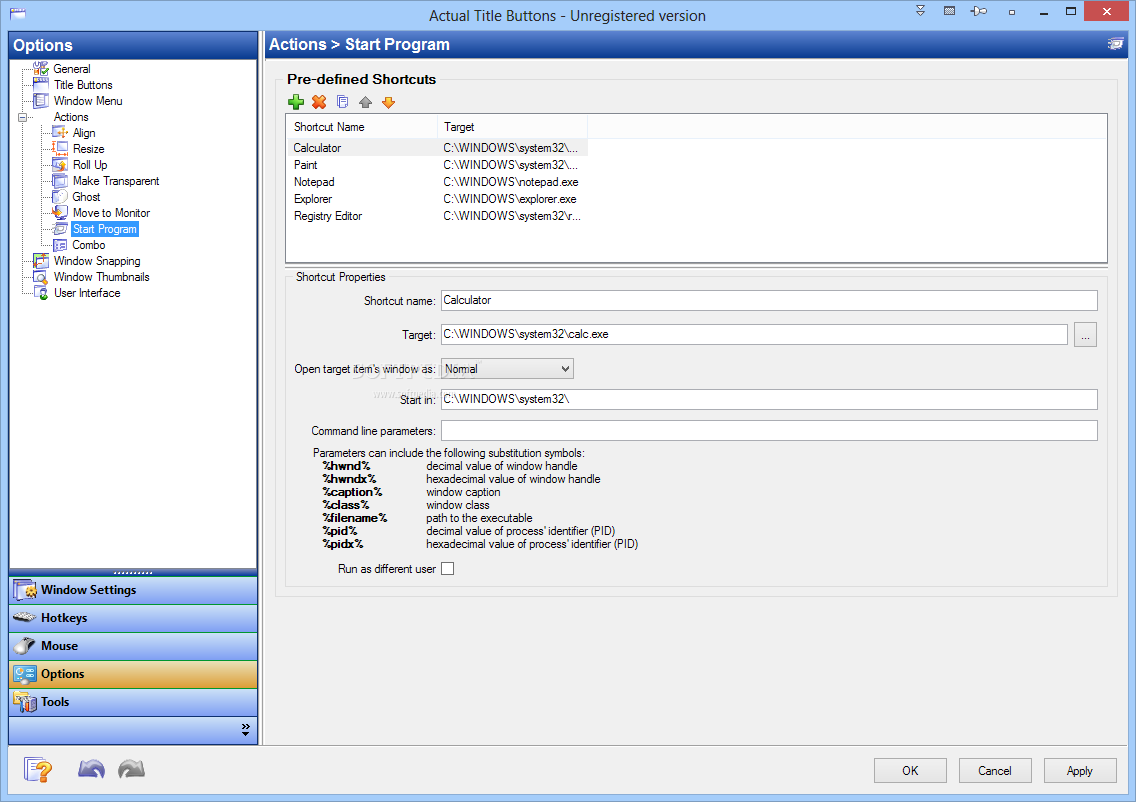Image resolution: width=1136 pixels, height=802 pixels.
Task: Click the Combo action icon
Action: tap(60, 245)
